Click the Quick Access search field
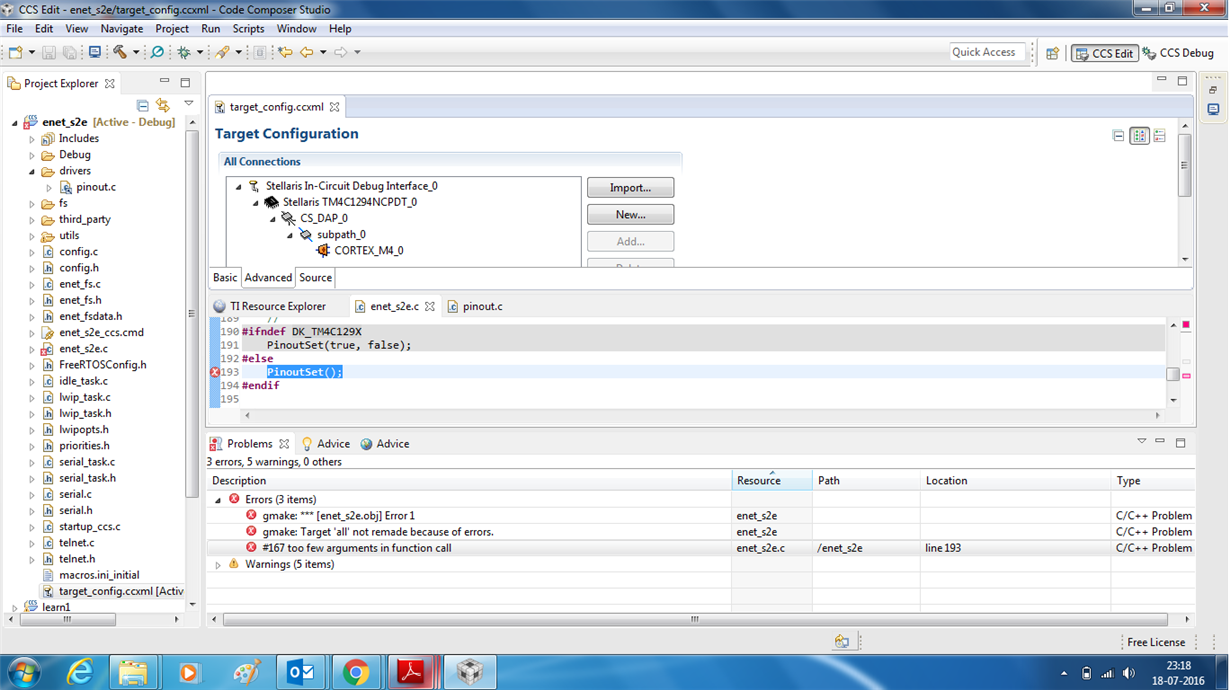Image resolution: width=1230 pixels, height=690 pixels. point(988,52)
